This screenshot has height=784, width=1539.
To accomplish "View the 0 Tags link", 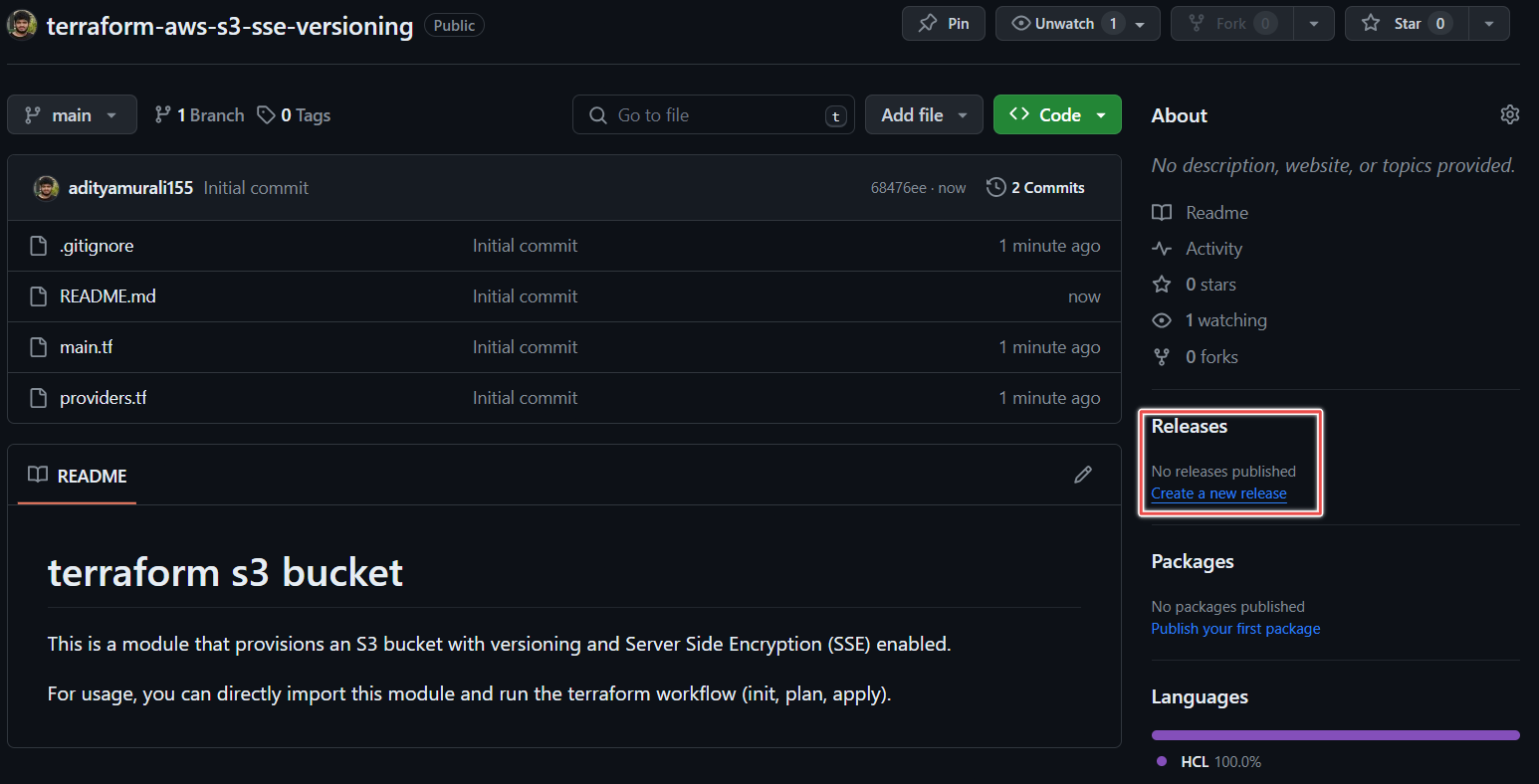I will click(294, 115).
